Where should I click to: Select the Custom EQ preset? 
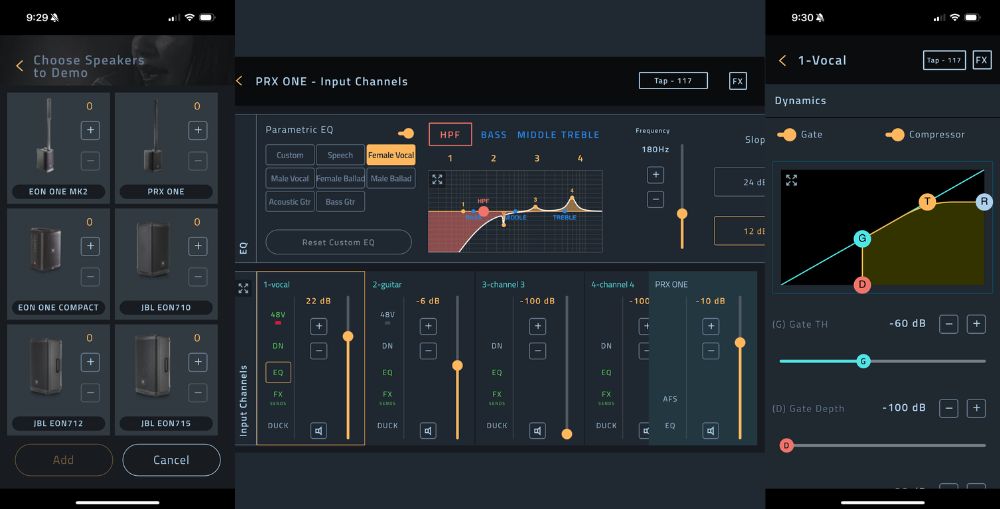point(290,155)
